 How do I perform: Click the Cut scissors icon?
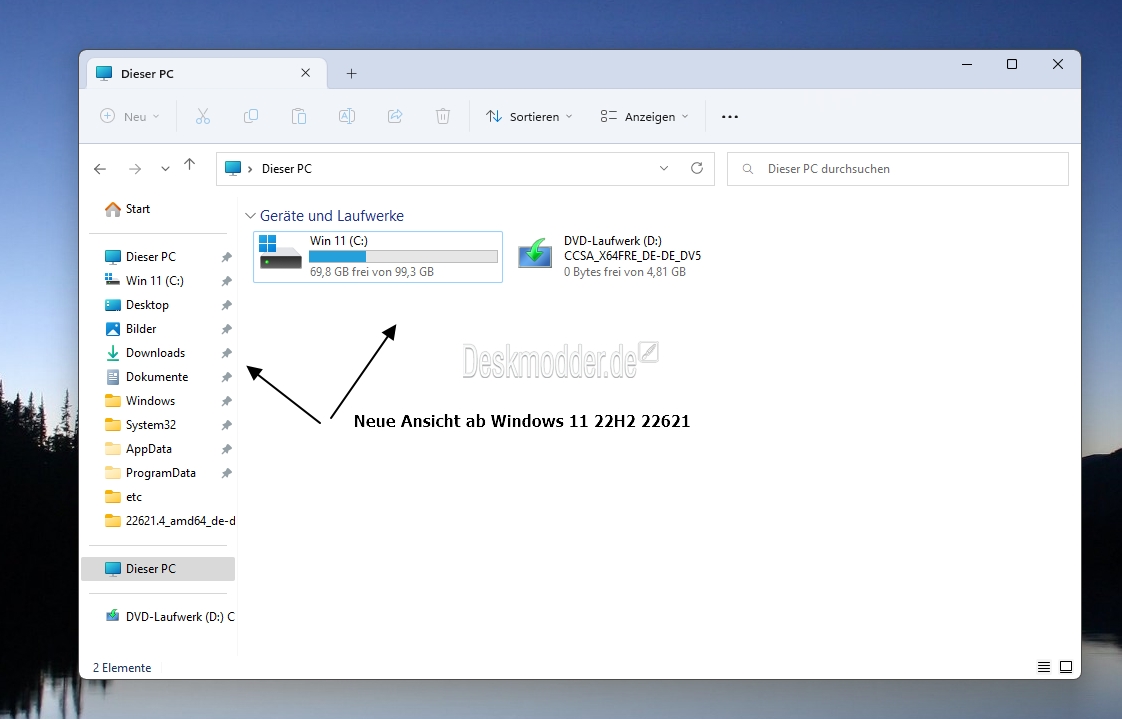(203, 117)
